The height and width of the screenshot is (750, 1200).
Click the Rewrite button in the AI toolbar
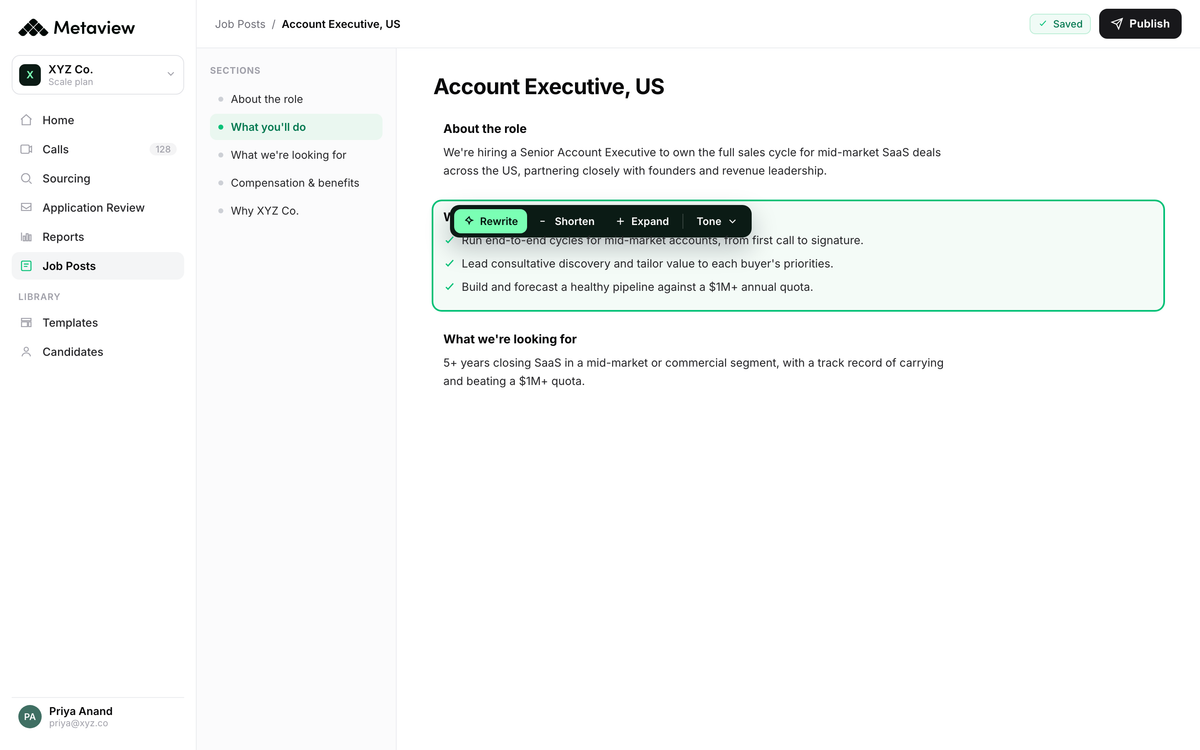[x=490, y=221]
